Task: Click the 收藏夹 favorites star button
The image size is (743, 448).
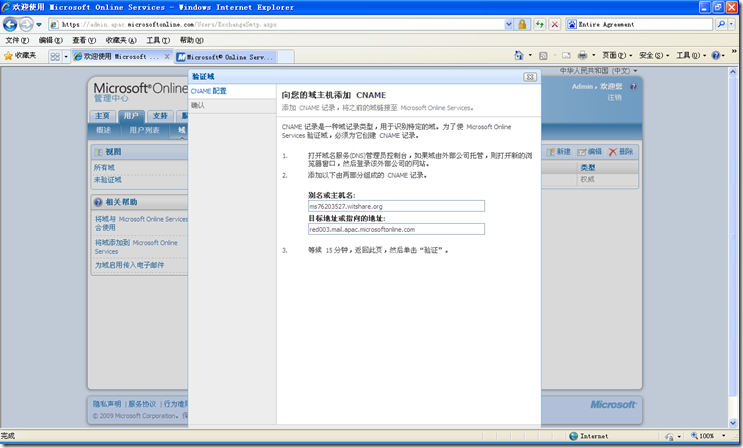Action: coord(20,56)
